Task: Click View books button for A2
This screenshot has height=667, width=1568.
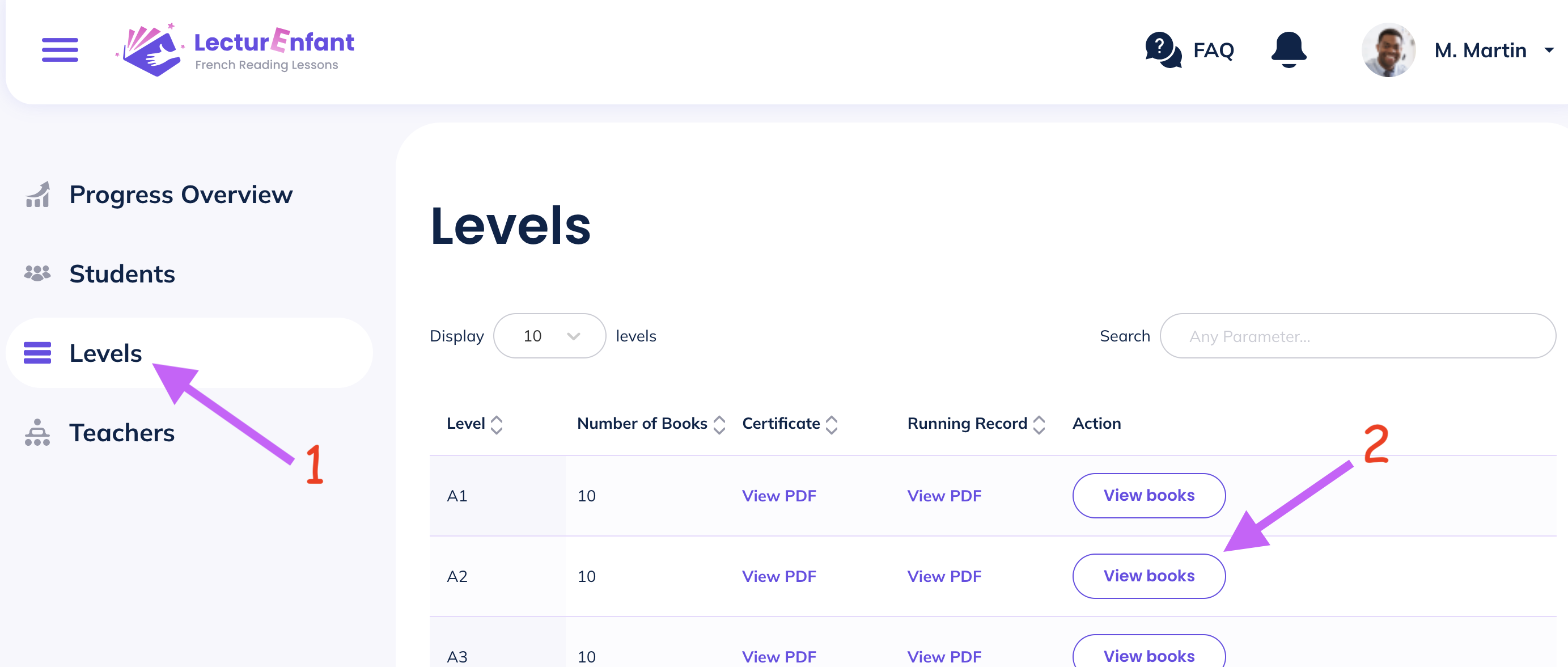Action: pyautogui.click(x=1148, y=575)
